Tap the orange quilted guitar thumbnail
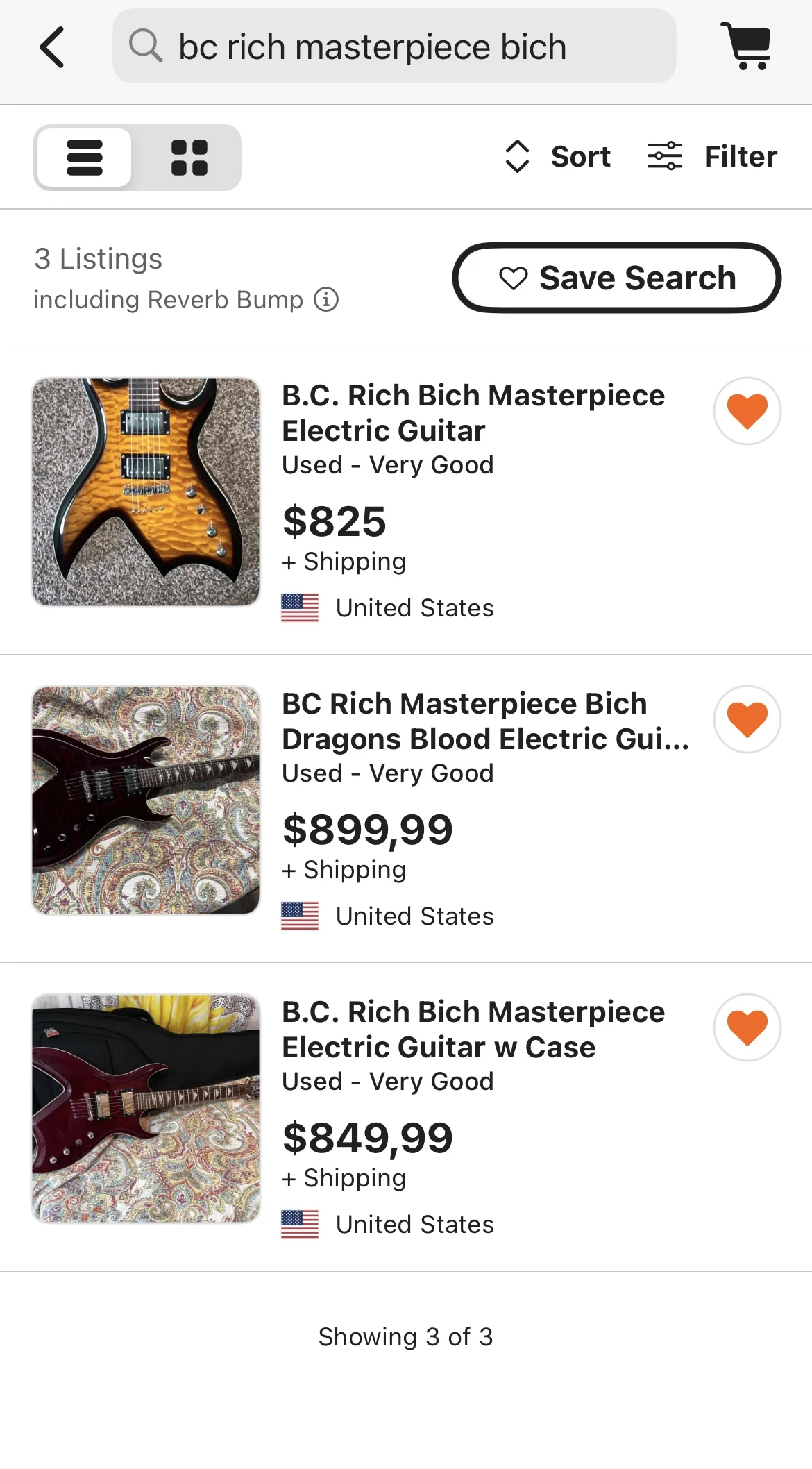The width and height of the screenshot is (812, 1469). (x=146, y=492)
